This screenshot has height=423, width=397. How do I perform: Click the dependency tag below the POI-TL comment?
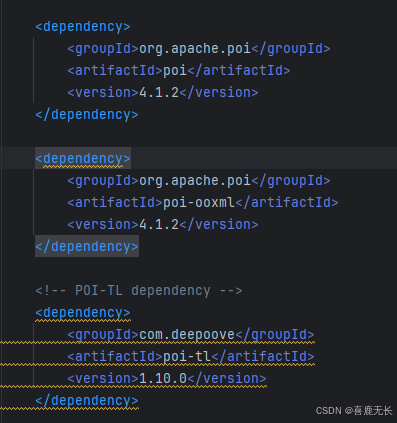pyautogui.click(x=83, y=313)
